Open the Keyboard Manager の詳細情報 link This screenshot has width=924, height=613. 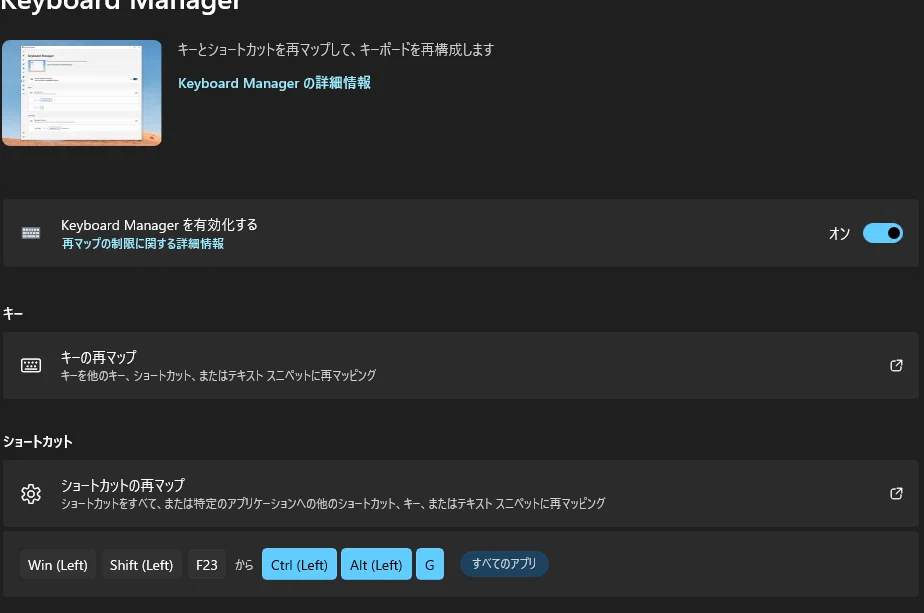[x=274, y=83]
